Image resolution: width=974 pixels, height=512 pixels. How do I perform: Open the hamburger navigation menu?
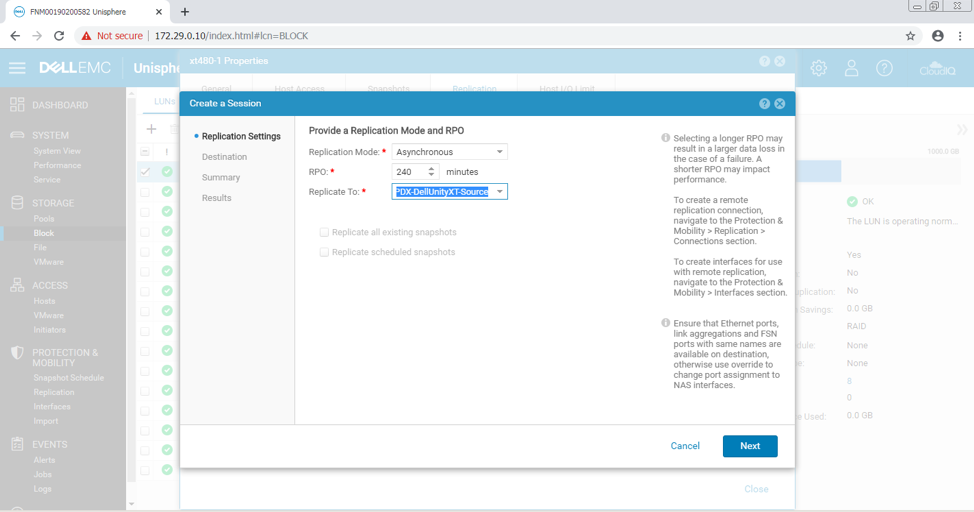pos(17,68)
